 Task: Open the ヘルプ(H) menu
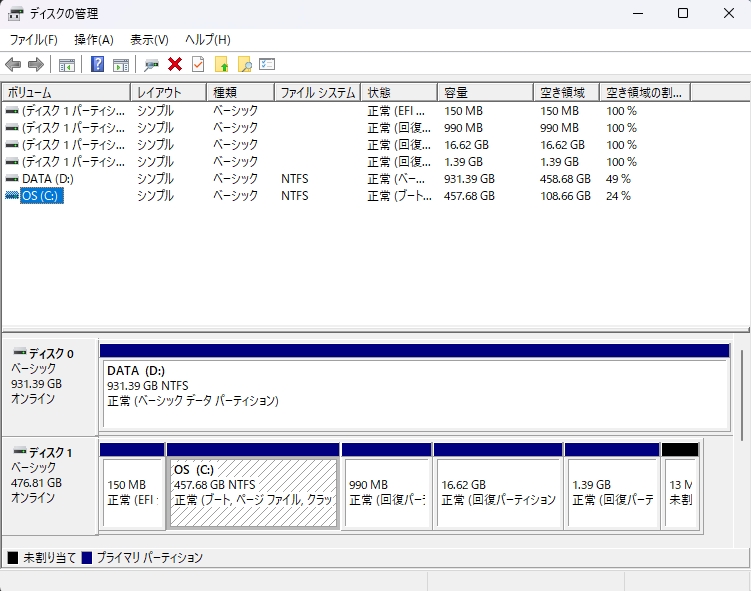207,39
